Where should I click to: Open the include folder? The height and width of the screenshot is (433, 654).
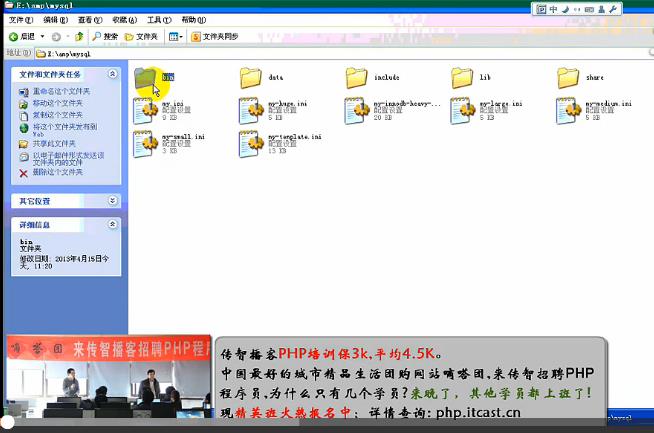tap(357, 78)
